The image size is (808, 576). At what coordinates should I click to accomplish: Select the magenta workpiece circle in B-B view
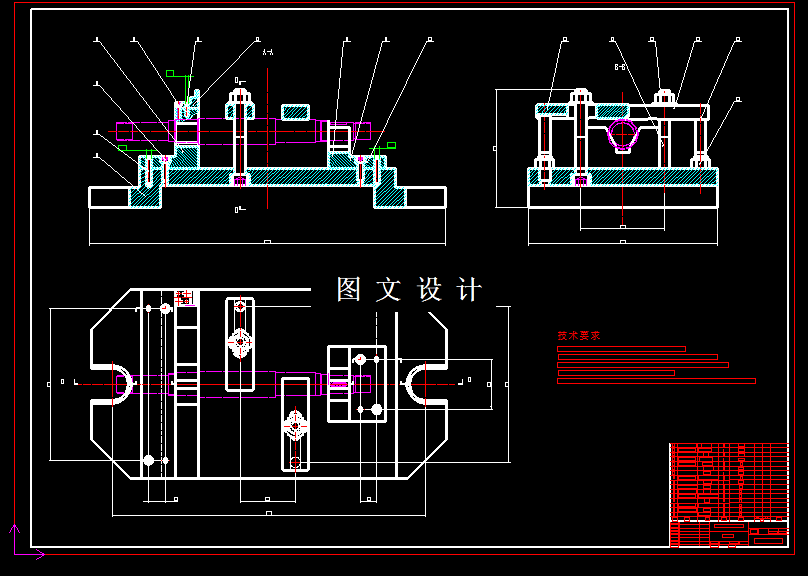[x=623, y=134]
